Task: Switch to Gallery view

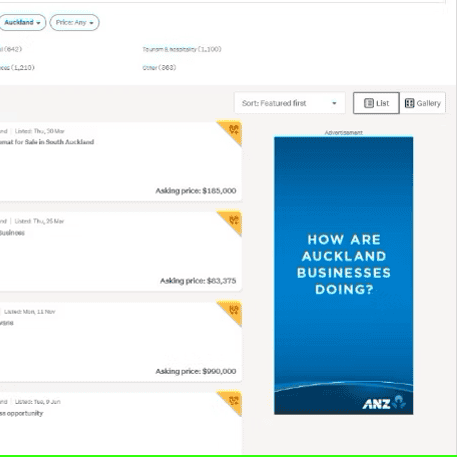Action: [423, 103]
